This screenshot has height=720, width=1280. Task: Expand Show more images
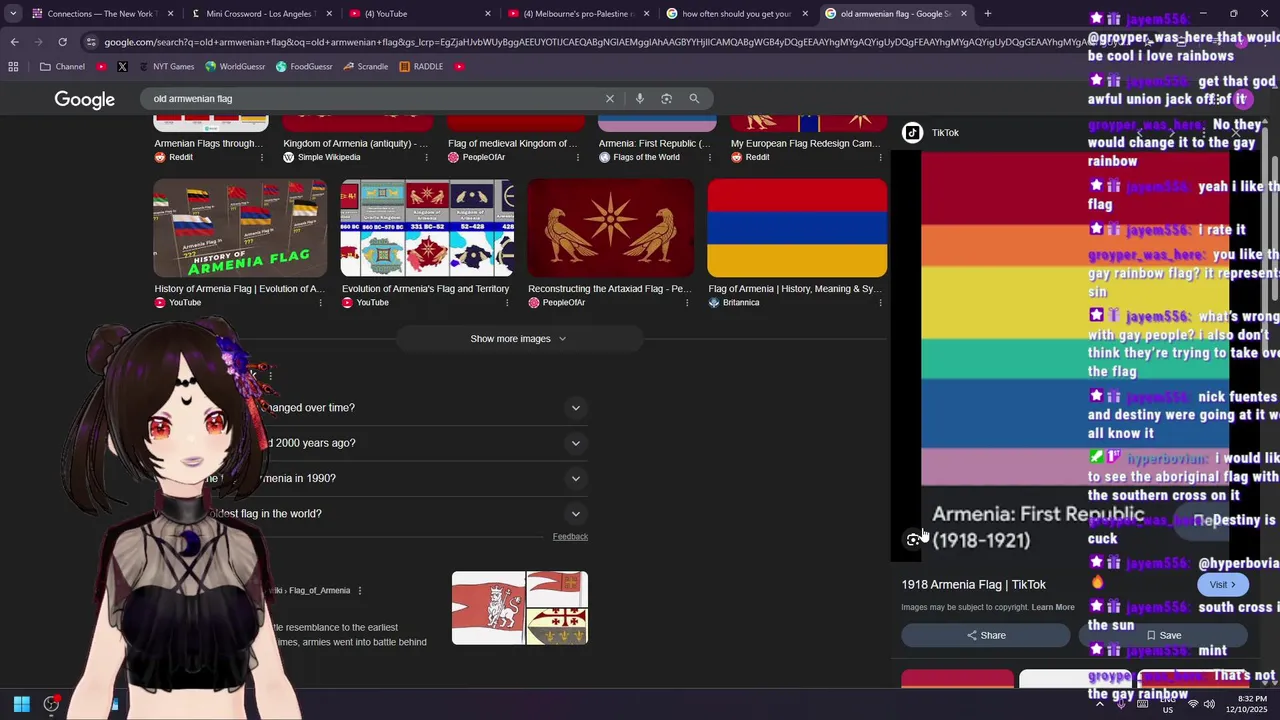(x=518, y=339)
